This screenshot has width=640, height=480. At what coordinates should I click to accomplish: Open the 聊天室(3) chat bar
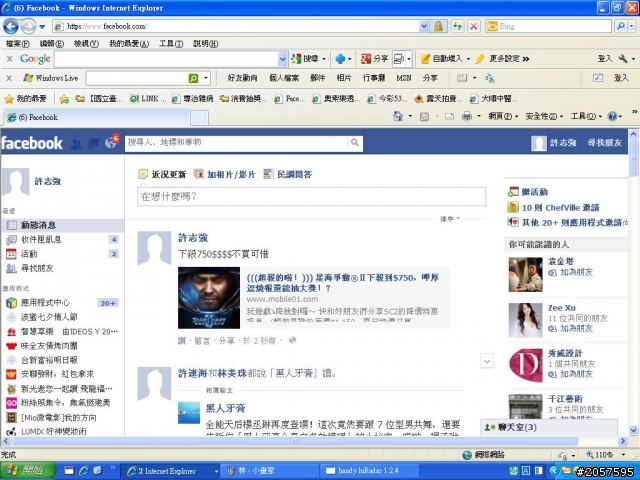click(x=549, y=427)
